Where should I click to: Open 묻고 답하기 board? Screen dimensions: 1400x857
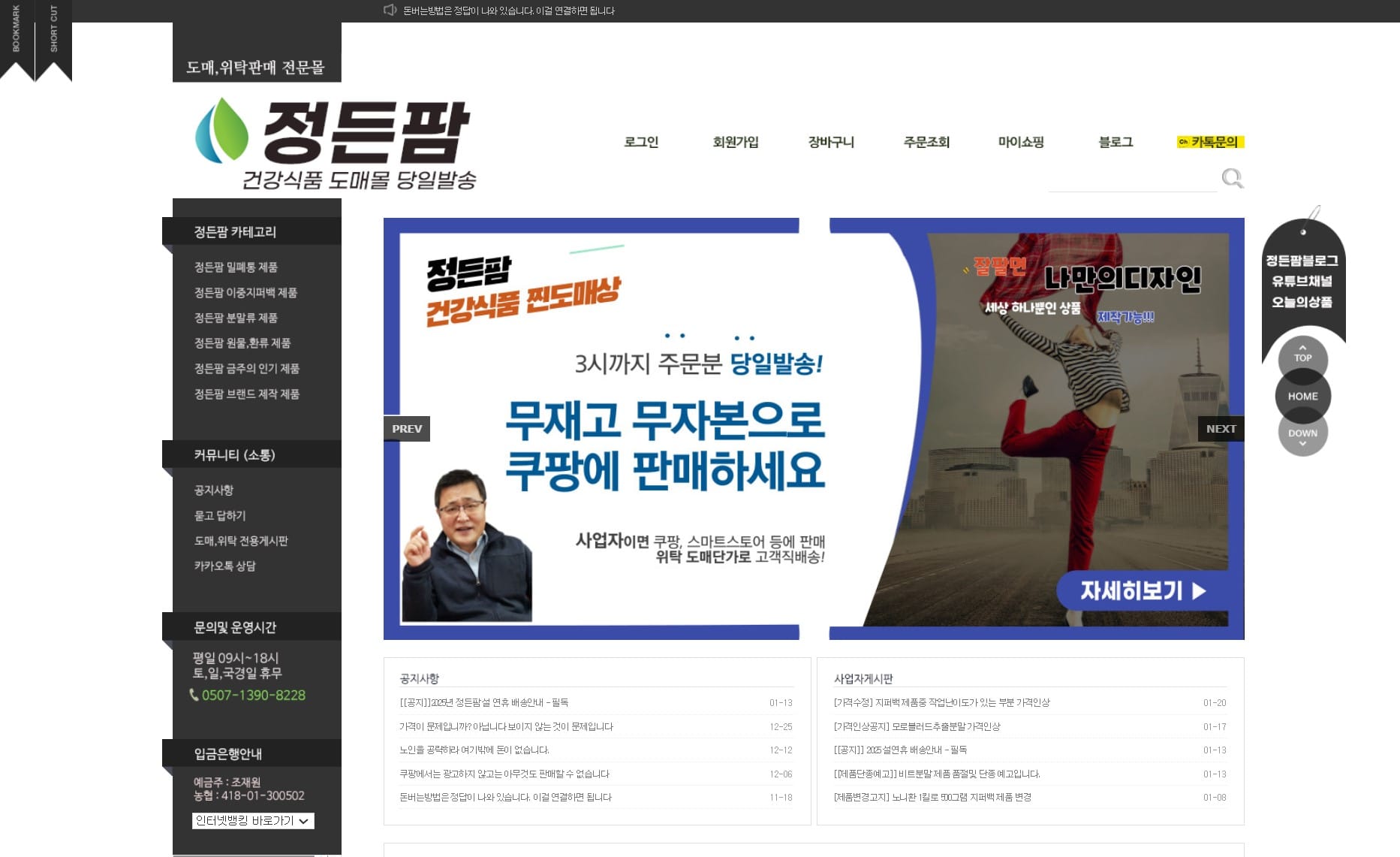click(x=220, y=516)
